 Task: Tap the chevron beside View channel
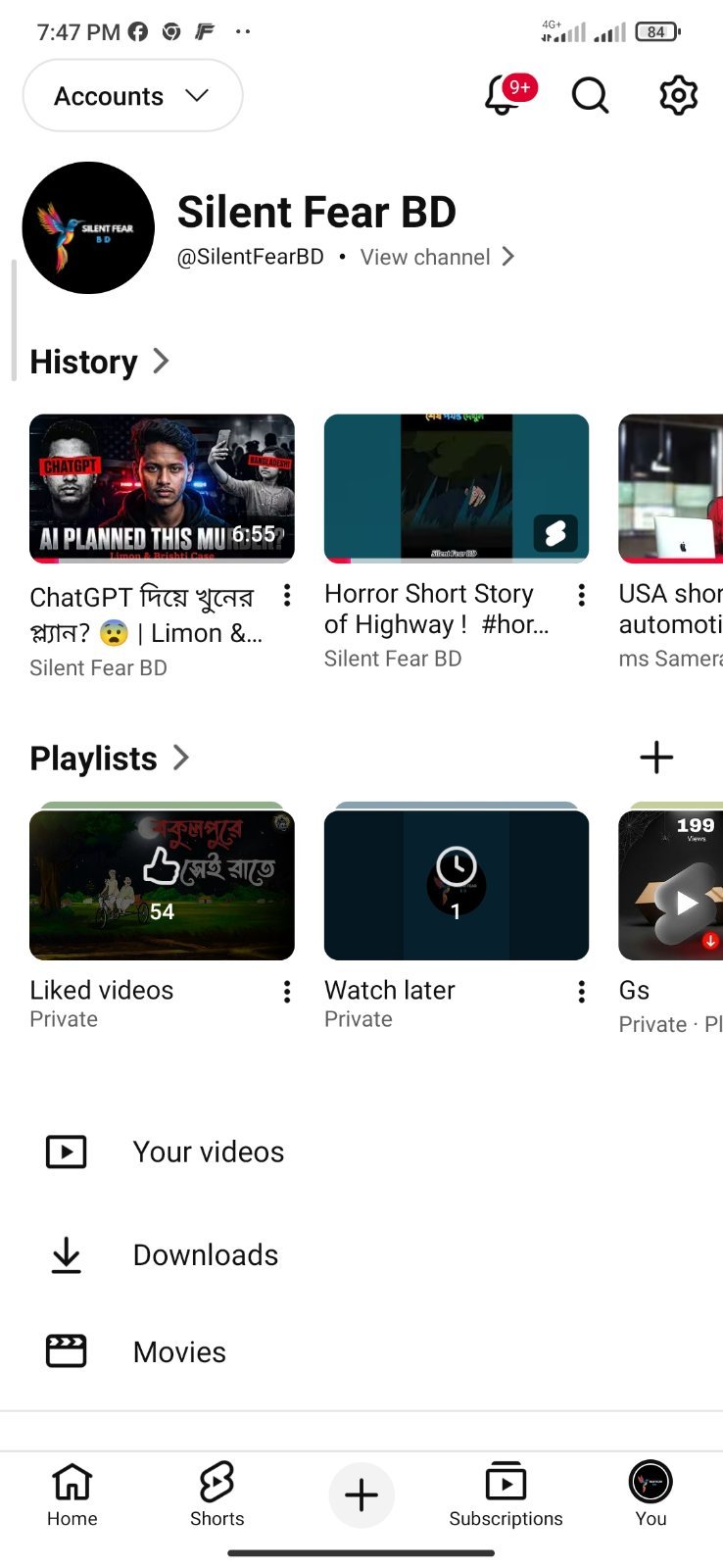507,257
